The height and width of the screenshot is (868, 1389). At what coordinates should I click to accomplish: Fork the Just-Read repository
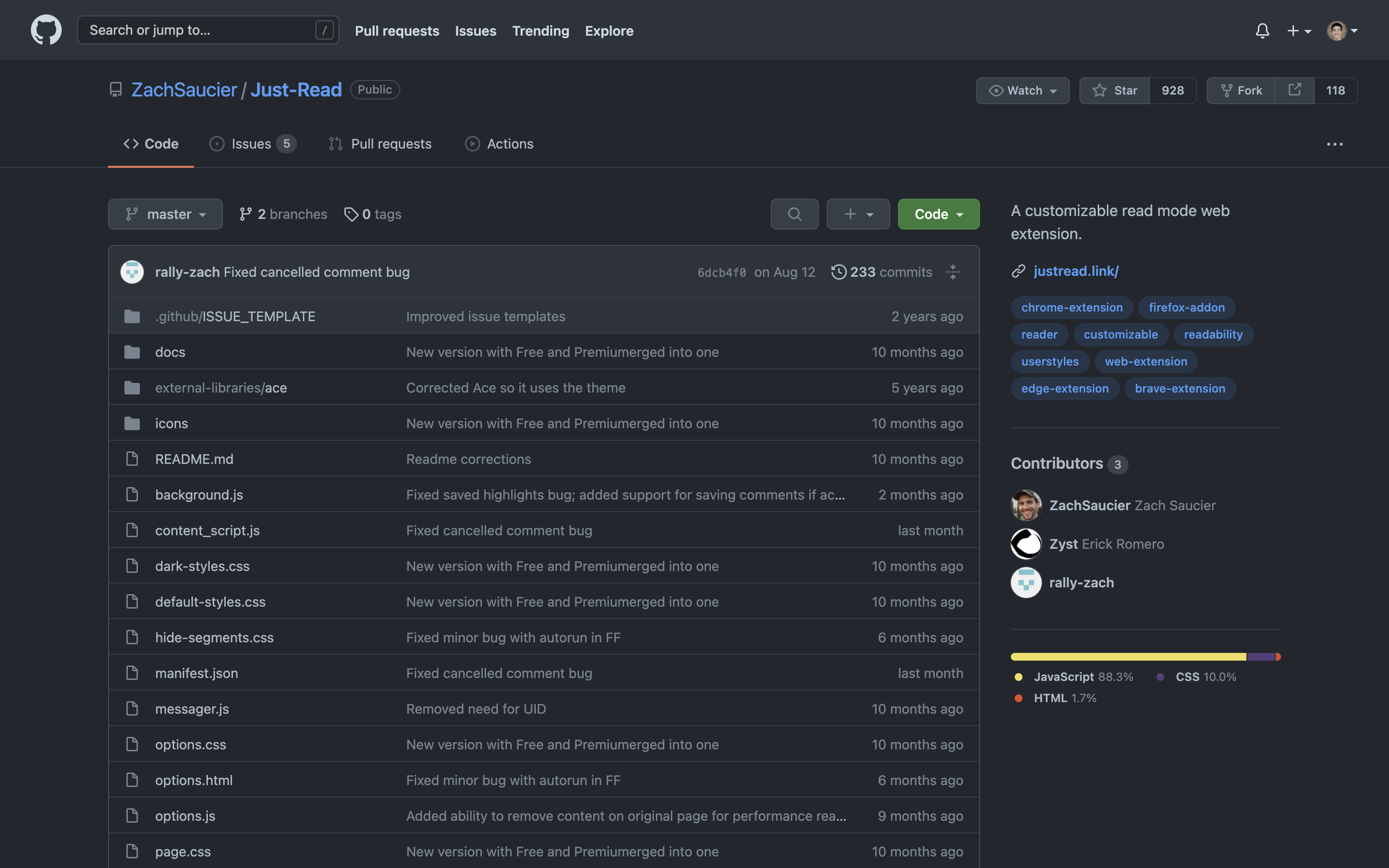pyautogui.click(x=1240, y=90)
